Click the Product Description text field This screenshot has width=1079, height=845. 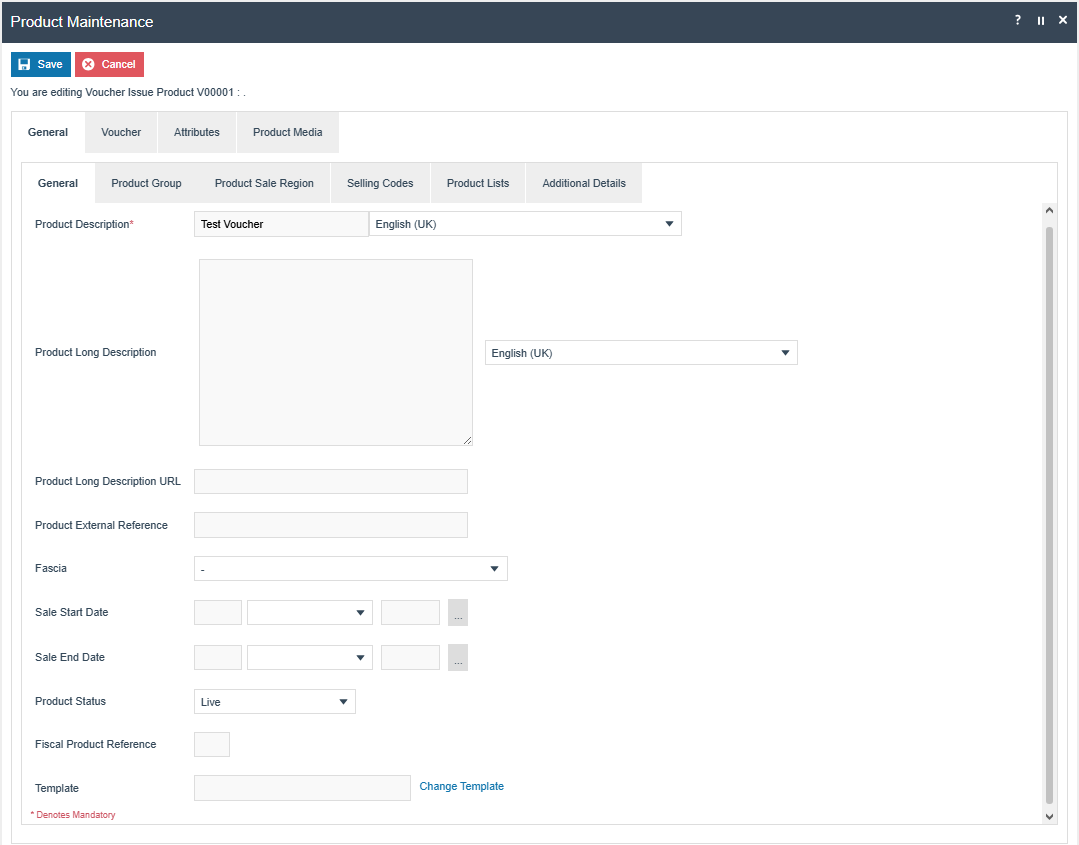[281, 224]
